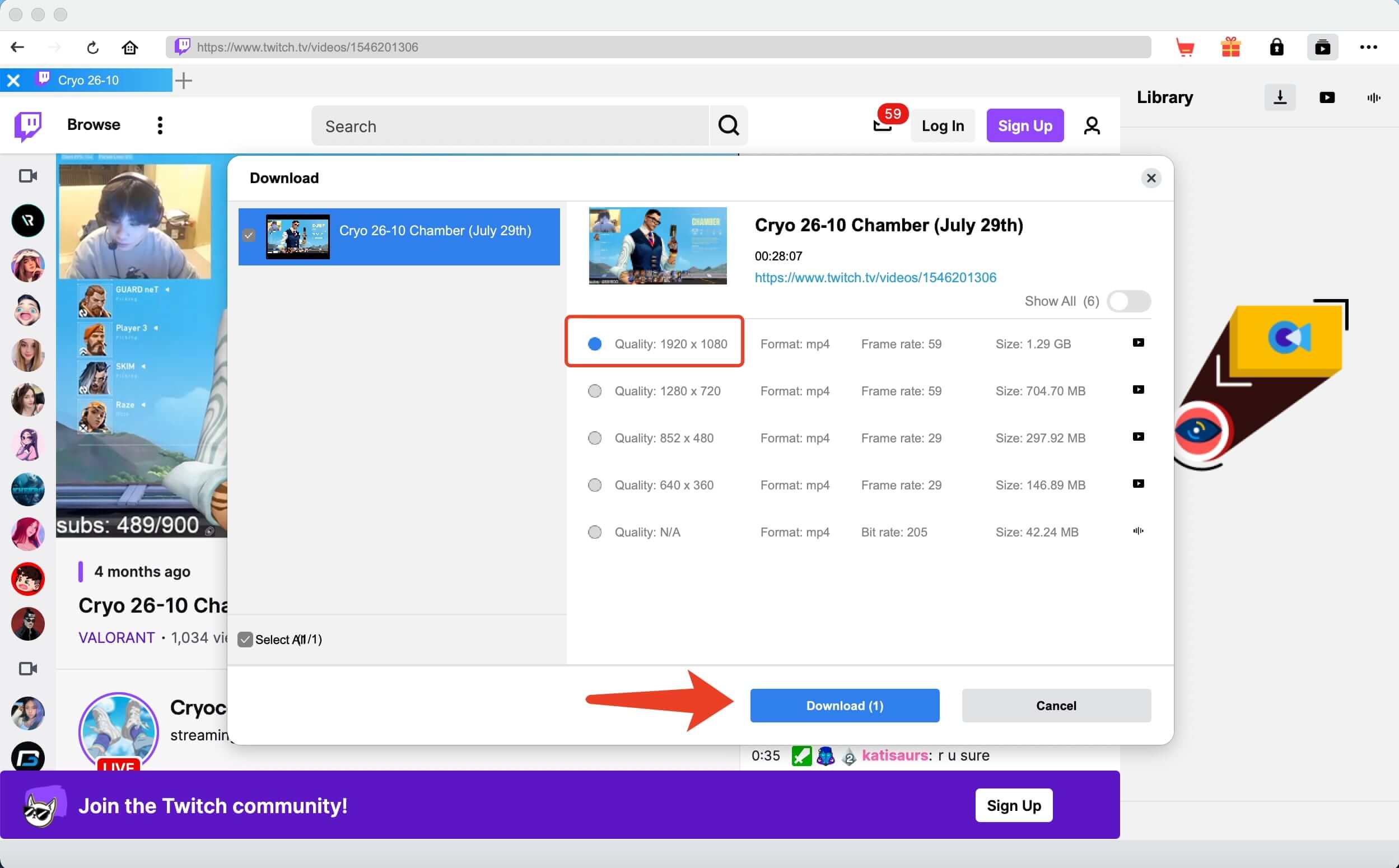This screenshot has height=868, width=1399.
Task: Go to browser home page icon
Action: click(x=130, y=47)
